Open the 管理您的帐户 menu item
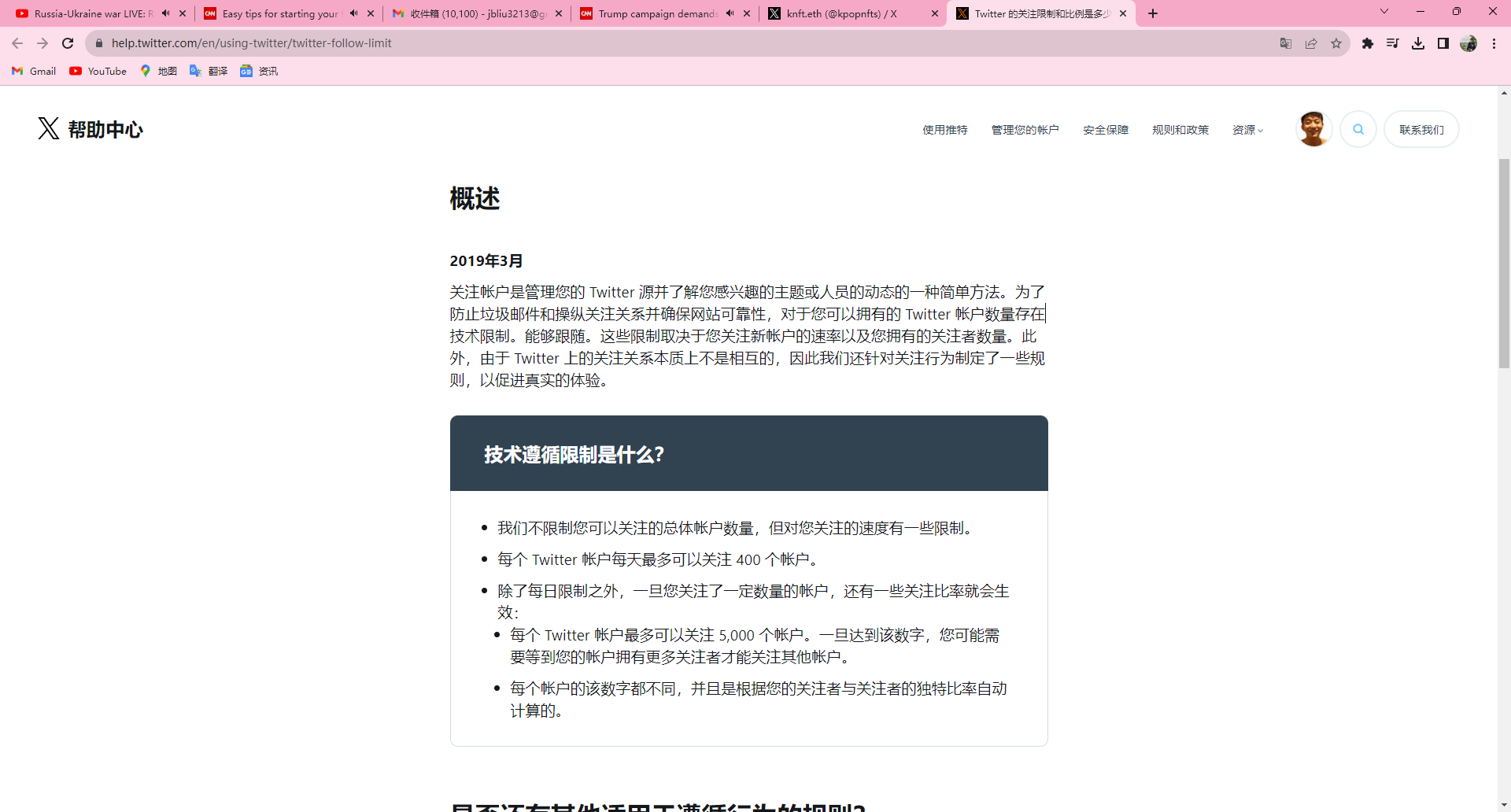Screen dimensions: 1511x812 [x=1025, y=130]
